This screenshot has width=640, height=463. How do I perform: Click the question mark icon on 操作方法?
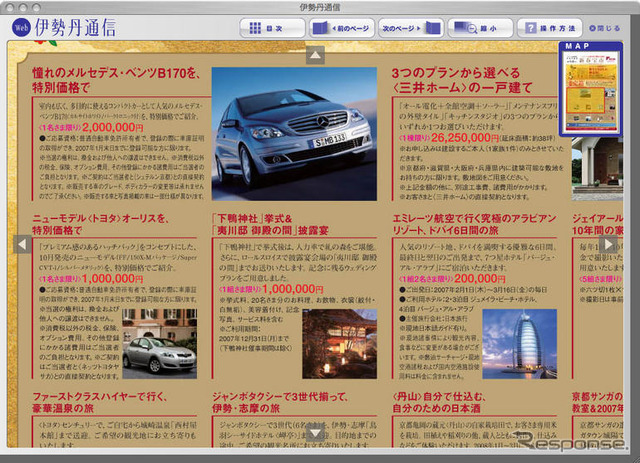pyautogui.click(x=530, y=28)
